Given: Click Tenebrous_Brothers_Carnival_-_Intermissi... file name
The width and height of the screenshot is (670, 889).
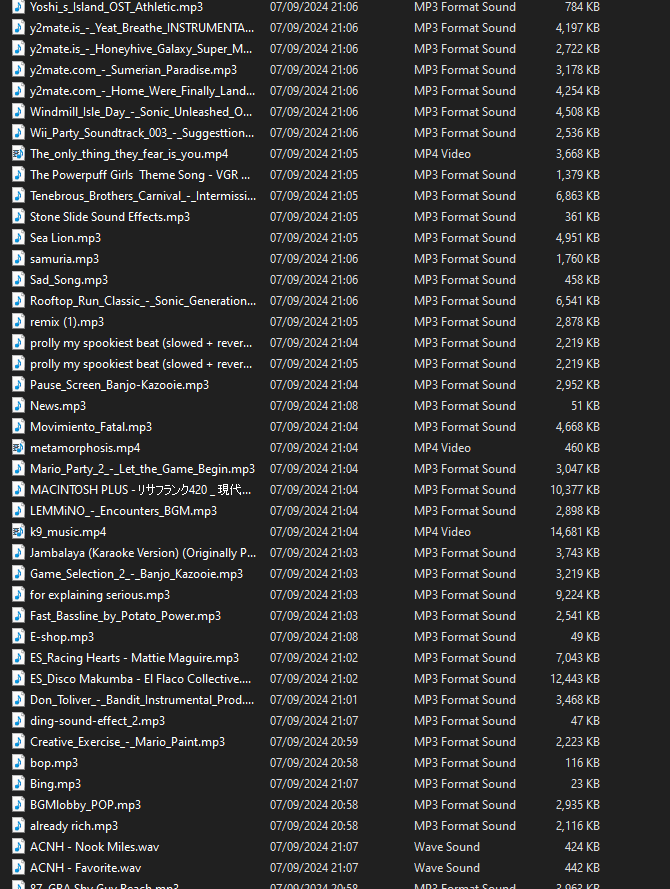Looking at the screenshot, I should 143,196.
